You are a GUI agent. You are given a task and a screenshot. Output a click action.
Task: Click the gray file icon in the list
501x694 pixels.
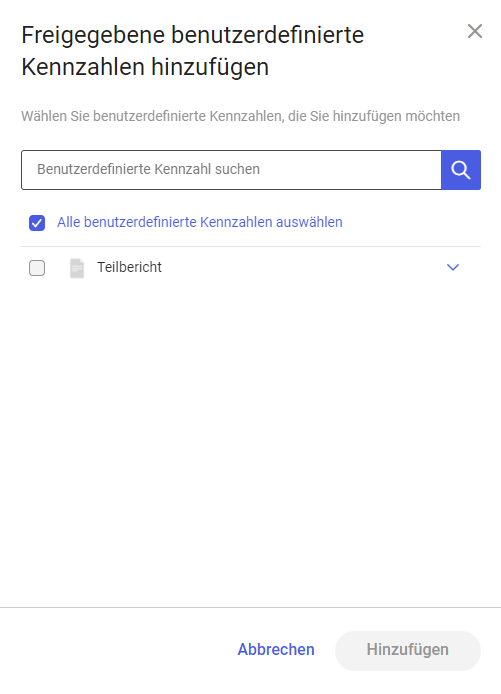pos(77,268)
